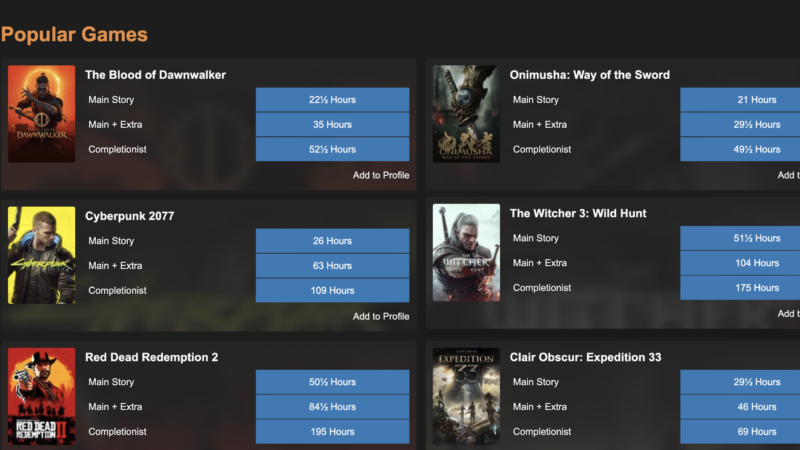Select Dawnwalker's 52½ Hours Completionist bar

click(x=332, y=149)
